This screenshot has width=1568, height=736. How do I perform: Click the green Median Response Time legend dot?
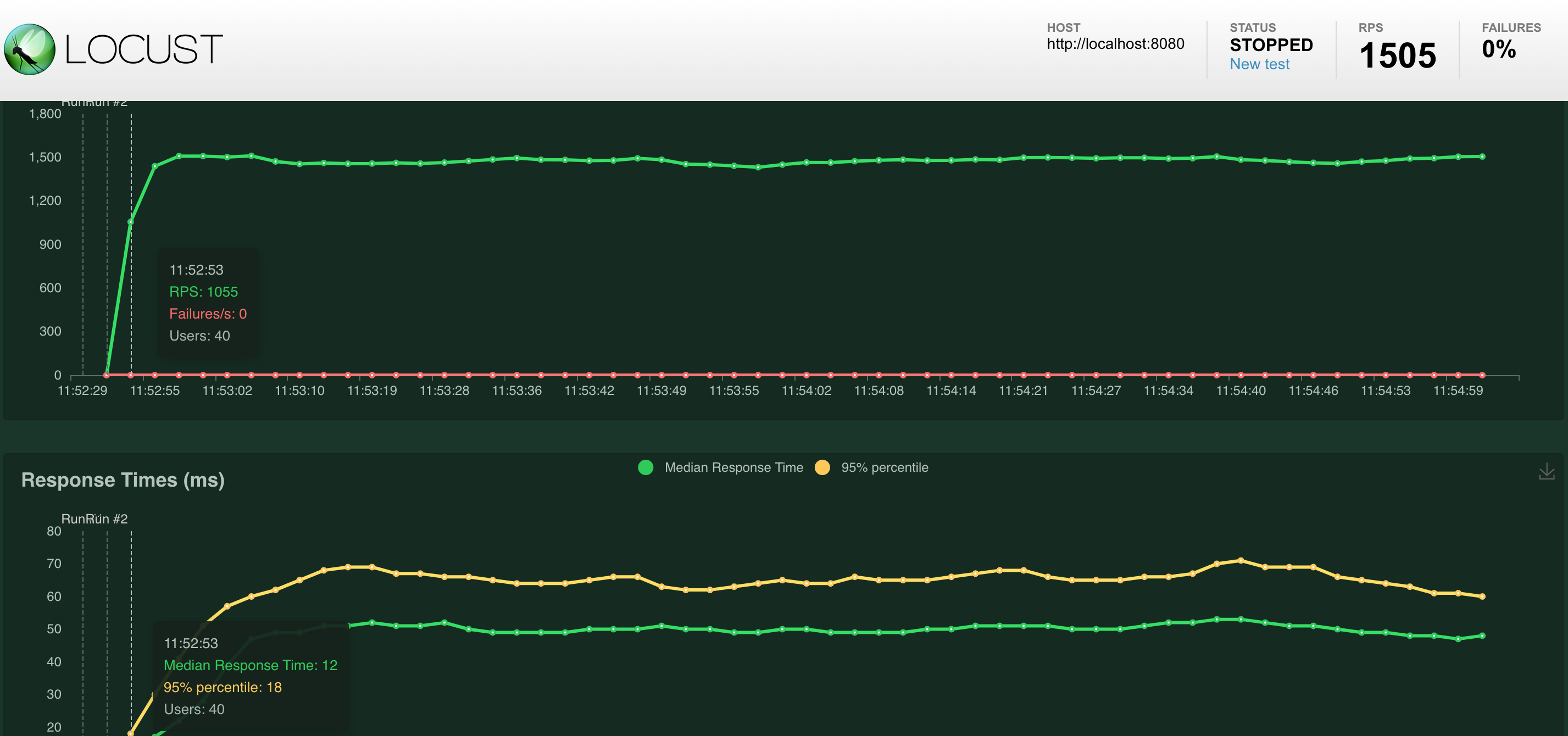[x=645, y=467]
